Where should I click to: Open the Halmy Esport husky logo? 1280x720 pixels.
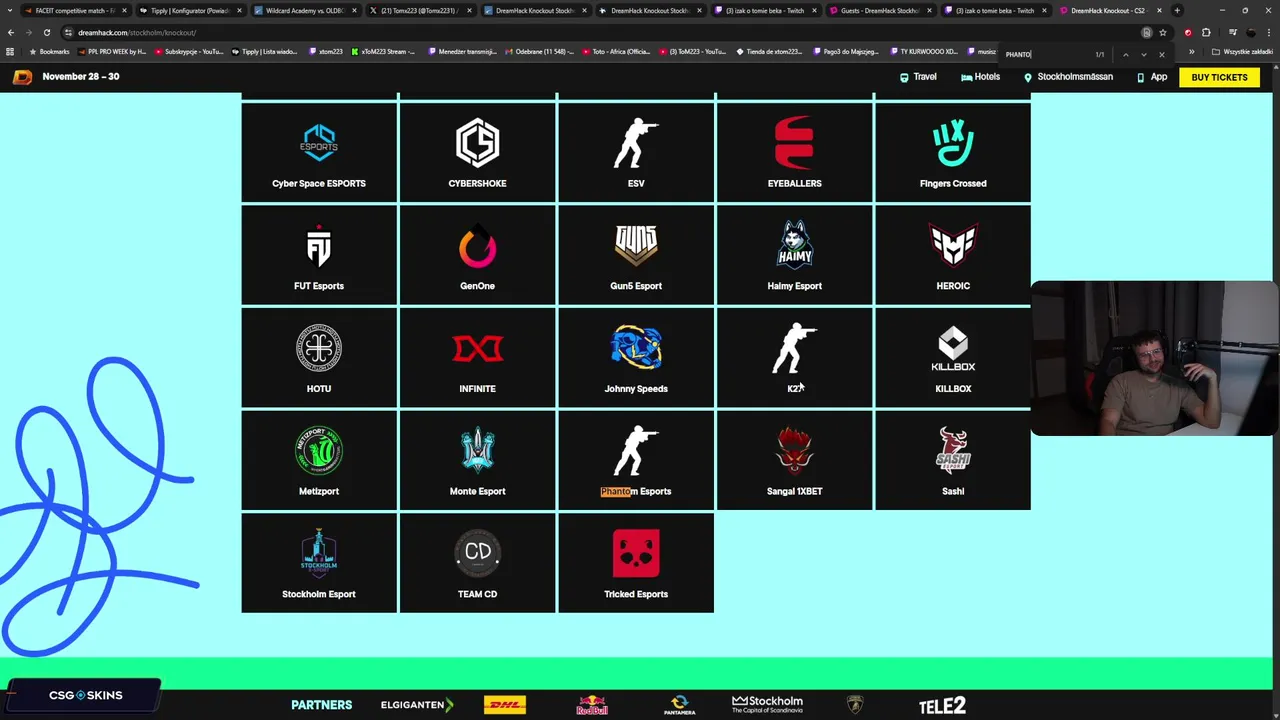tap(794, 246)
